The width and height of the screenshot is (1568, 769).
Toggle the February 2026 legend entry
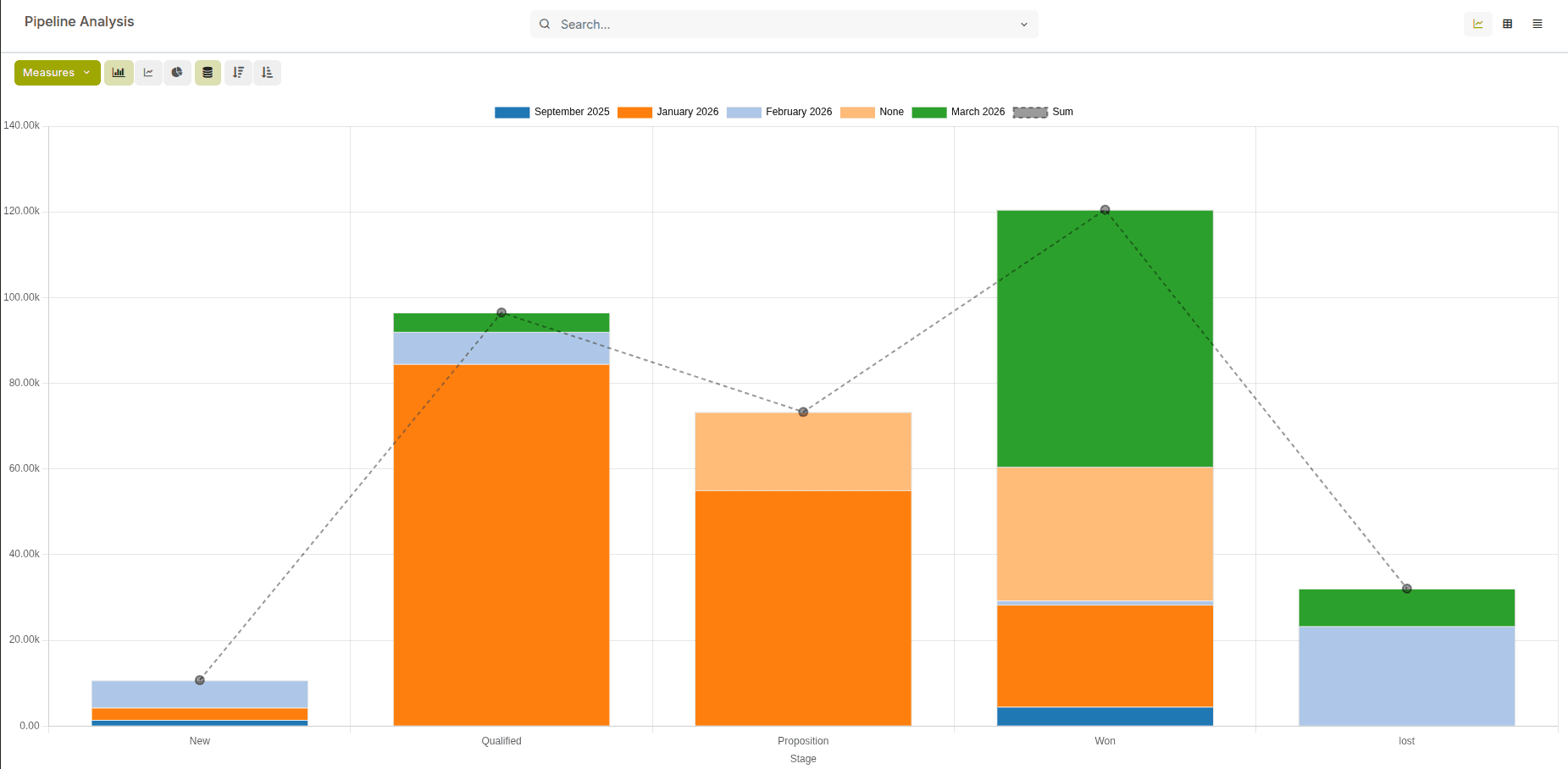coord(797,112)
